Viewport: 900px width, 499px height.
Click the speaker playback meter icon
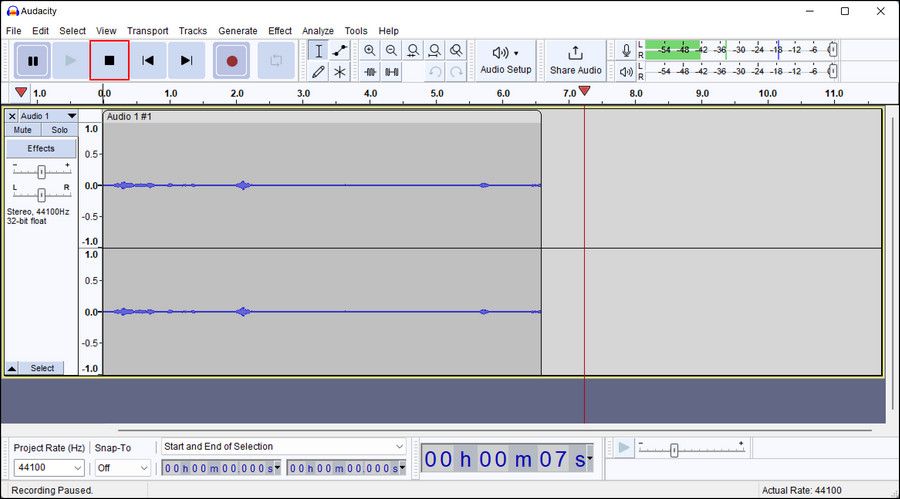point(626,72)
